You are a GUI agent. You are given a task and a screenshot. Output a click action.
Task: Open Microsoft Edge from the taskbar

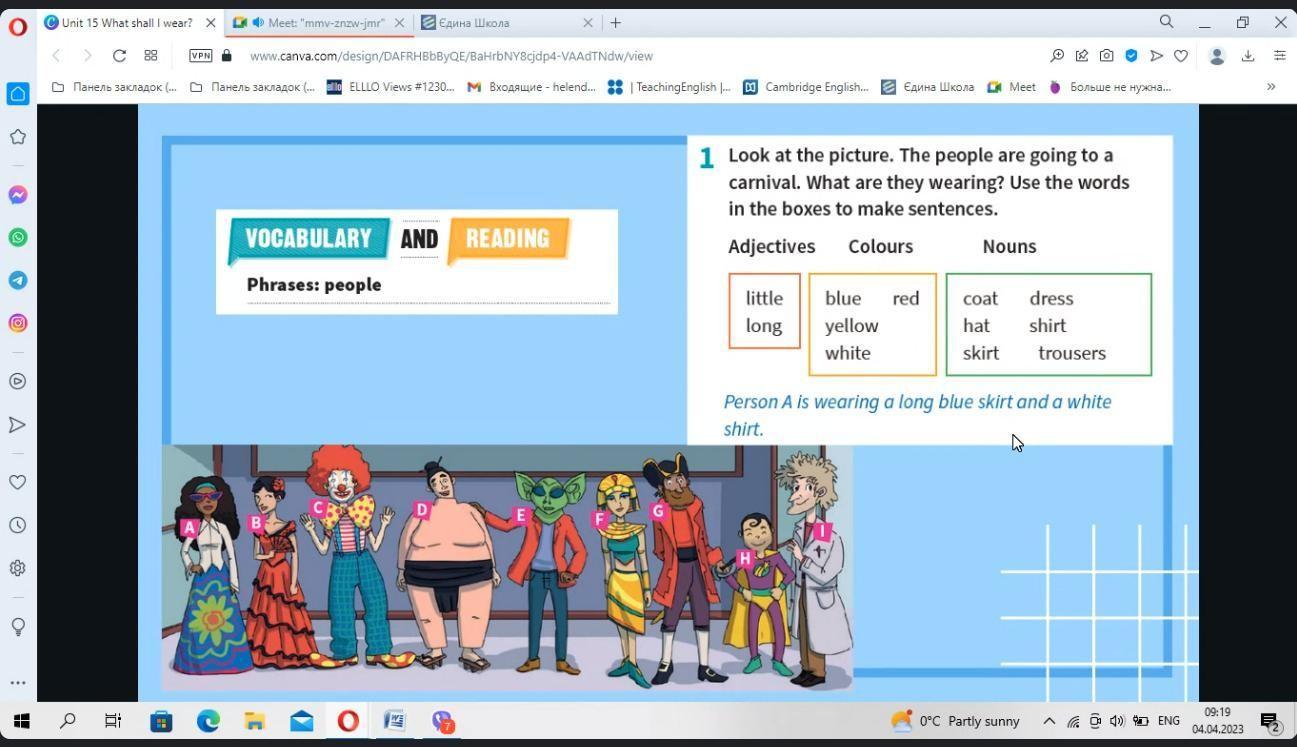click(208, 721)
